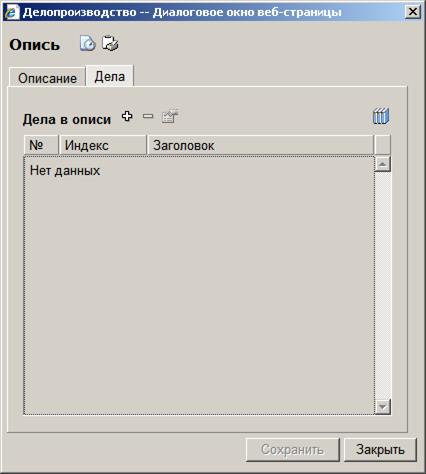The height and width of the screenshot is (474, 426).
Task: Click the vertical scrollbar track of the list
Action: (382, 285)
